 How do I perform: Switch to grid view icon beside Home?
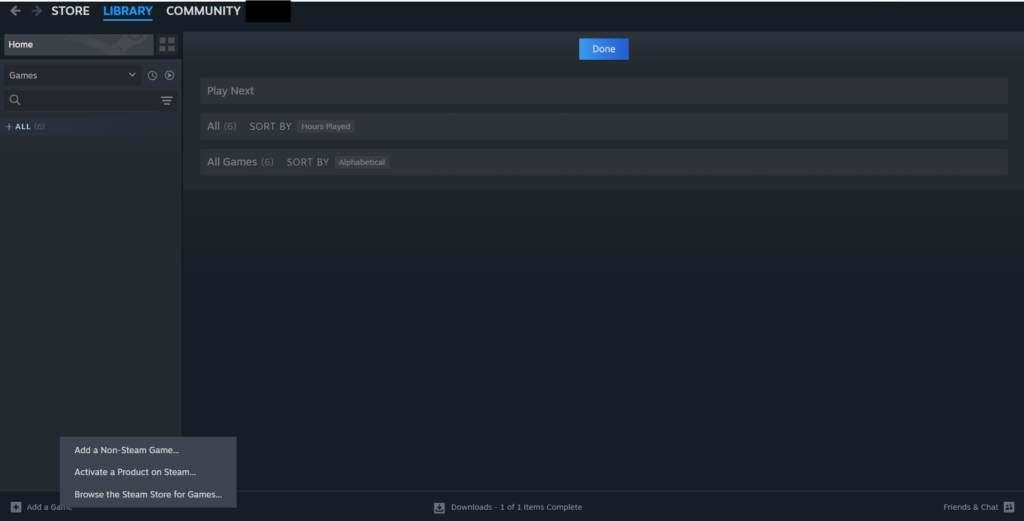[x=167, y=44]
